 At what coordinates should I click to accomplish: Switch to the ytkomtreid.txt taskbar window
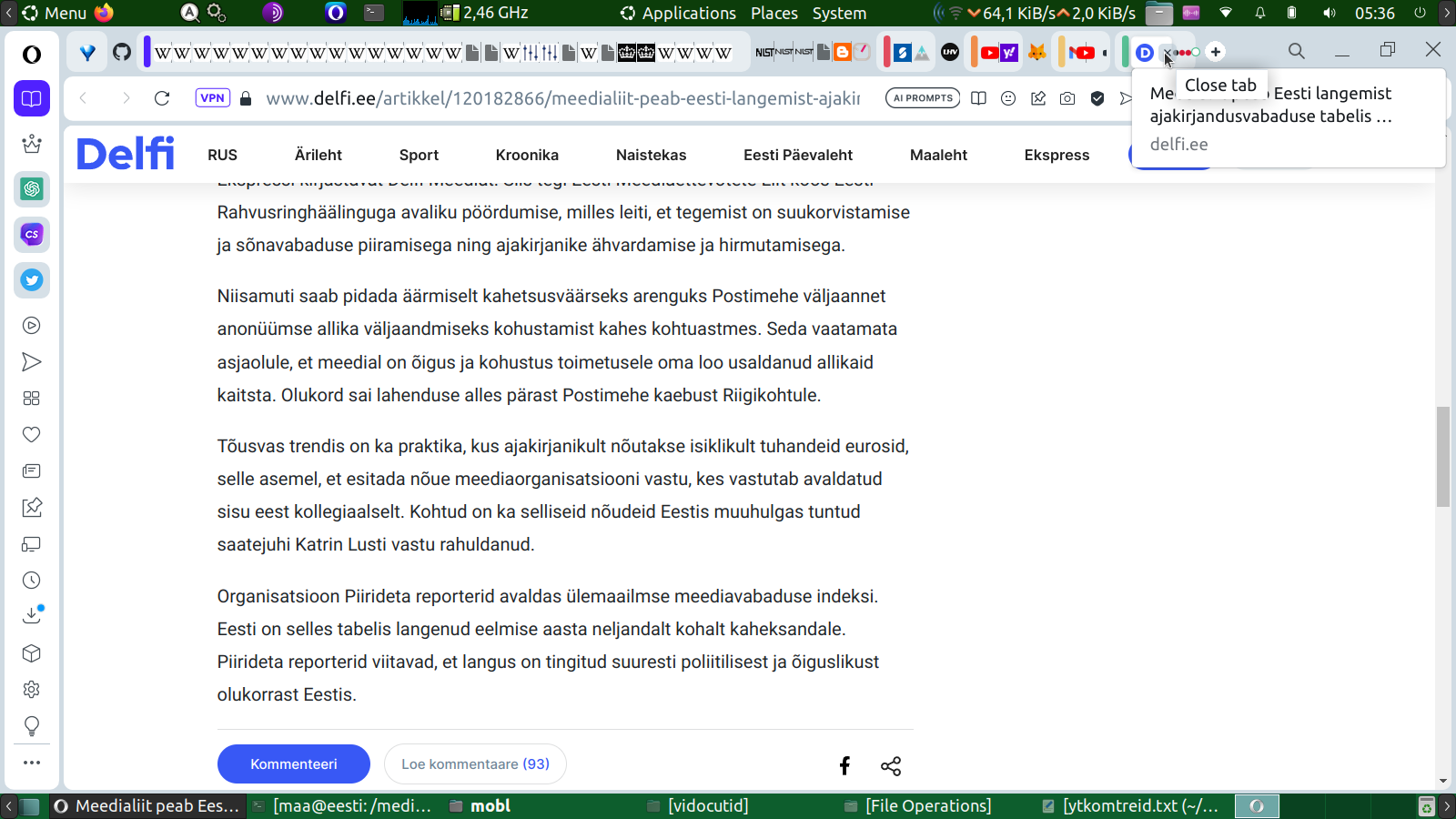point(1132,805)
